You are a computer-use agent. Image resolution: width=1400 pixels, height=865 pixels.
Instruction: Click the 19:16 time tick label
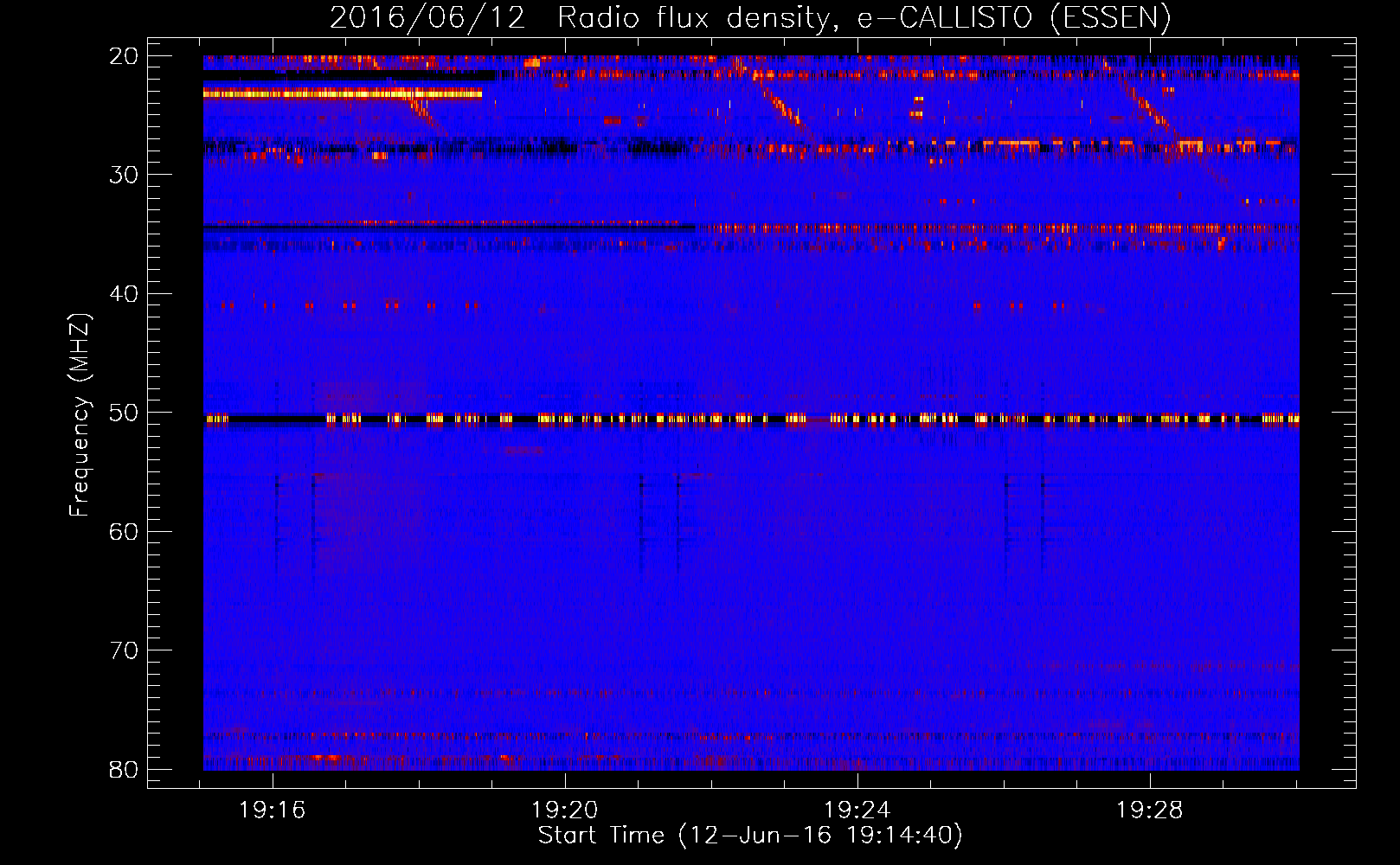point(273,811)
